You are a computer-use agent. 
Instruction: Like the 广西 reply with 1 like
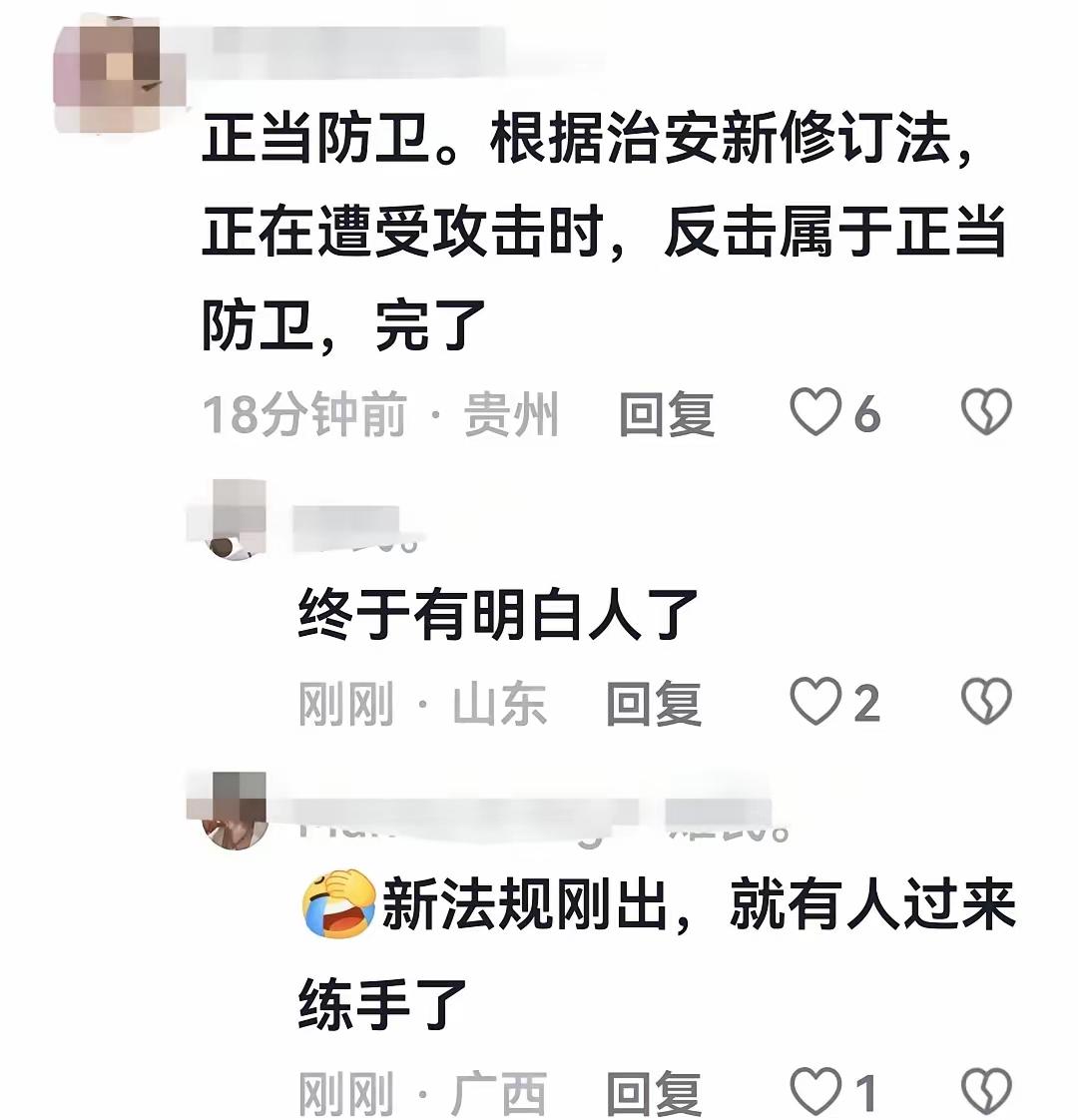coord(815,1092)
